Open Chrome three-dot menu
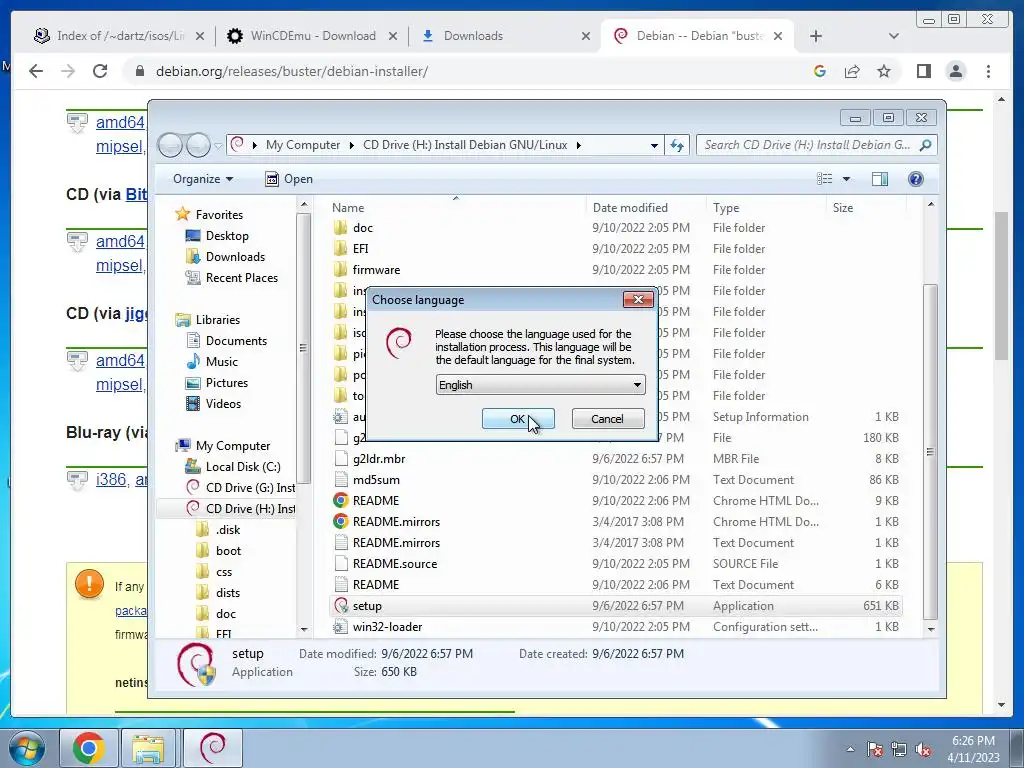The width and height of the screenshot is (1024, 768). point(988,71)
